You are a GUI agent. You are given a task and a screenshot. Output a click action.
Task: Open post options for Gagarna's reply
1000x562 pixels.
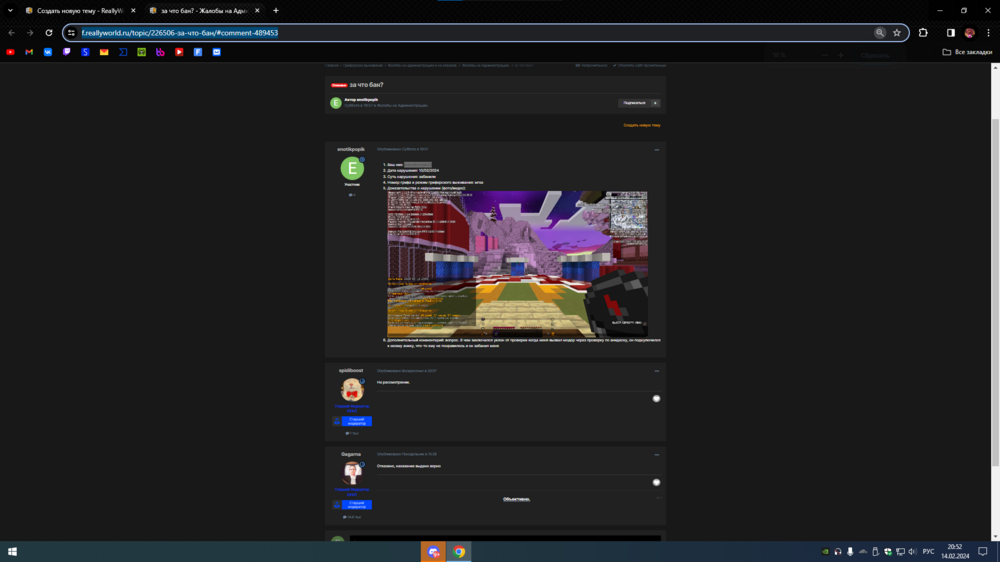(656, 455)
